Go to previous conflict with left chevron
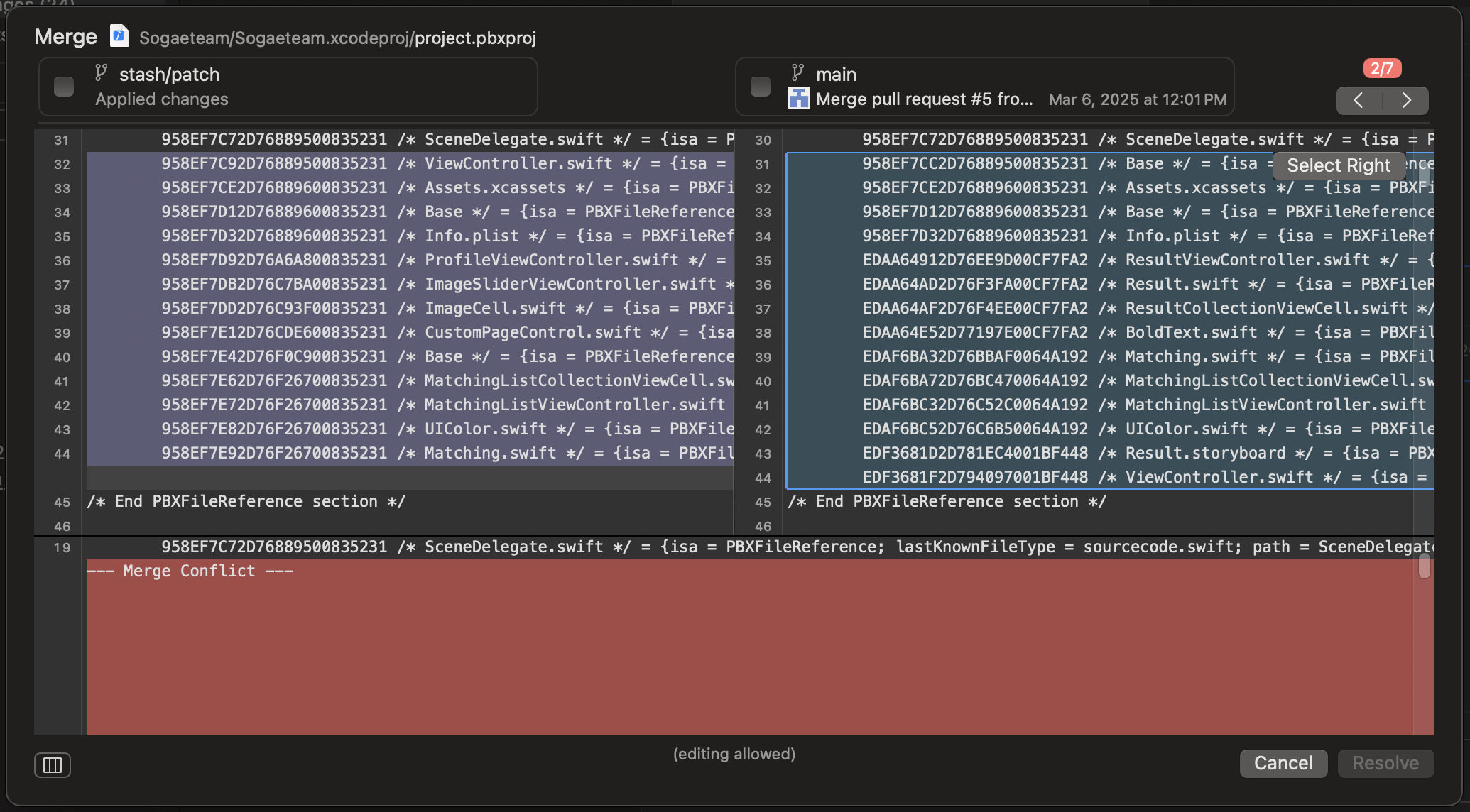1470x812 pixels. 1359,100
